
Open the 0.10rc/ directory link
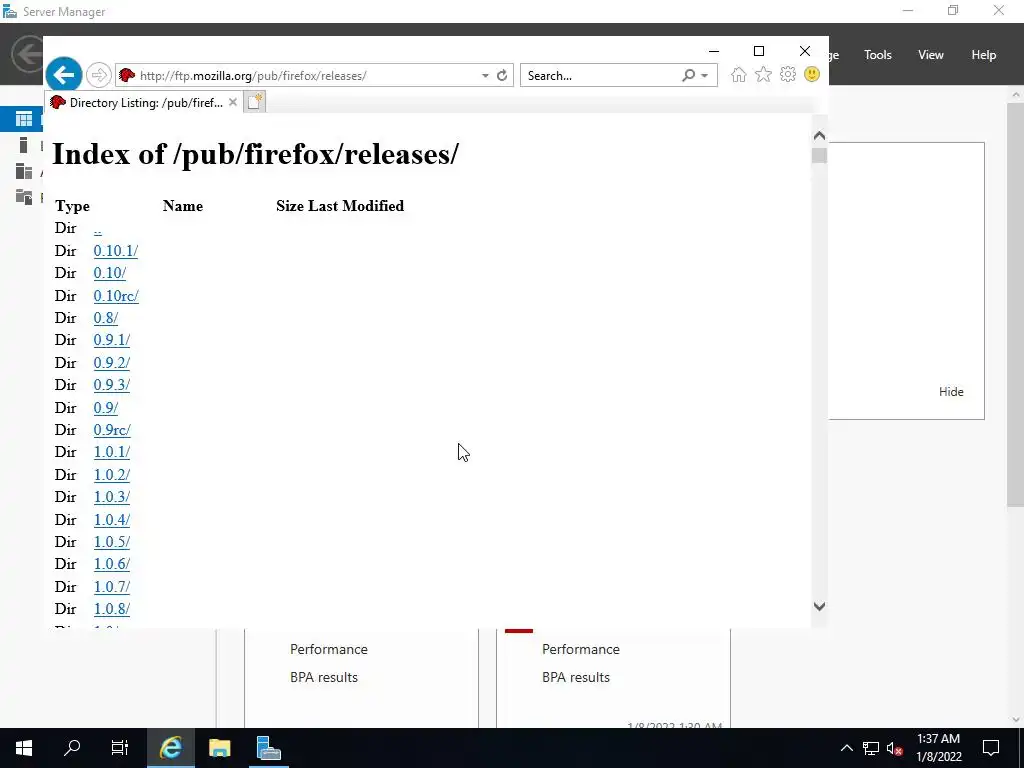tap(116, 296)
